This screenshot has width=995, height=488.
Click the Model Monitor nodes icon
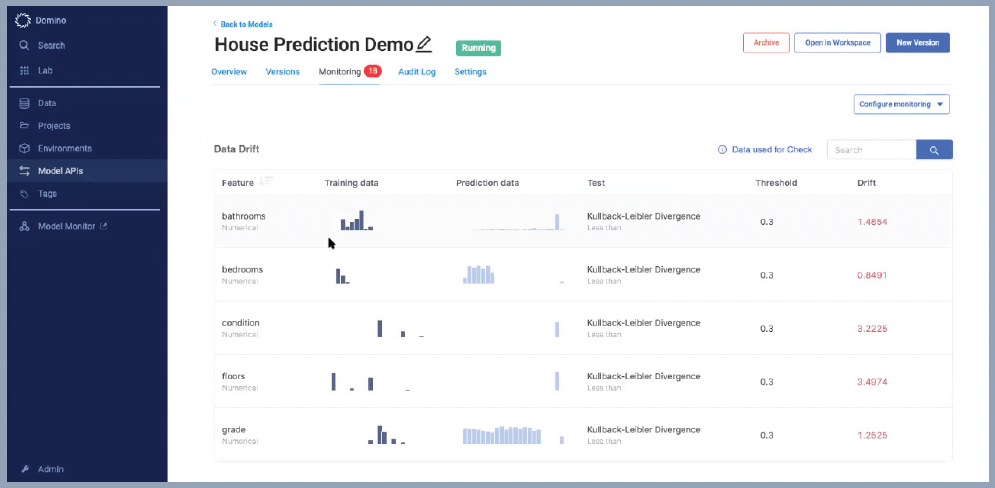24,227
